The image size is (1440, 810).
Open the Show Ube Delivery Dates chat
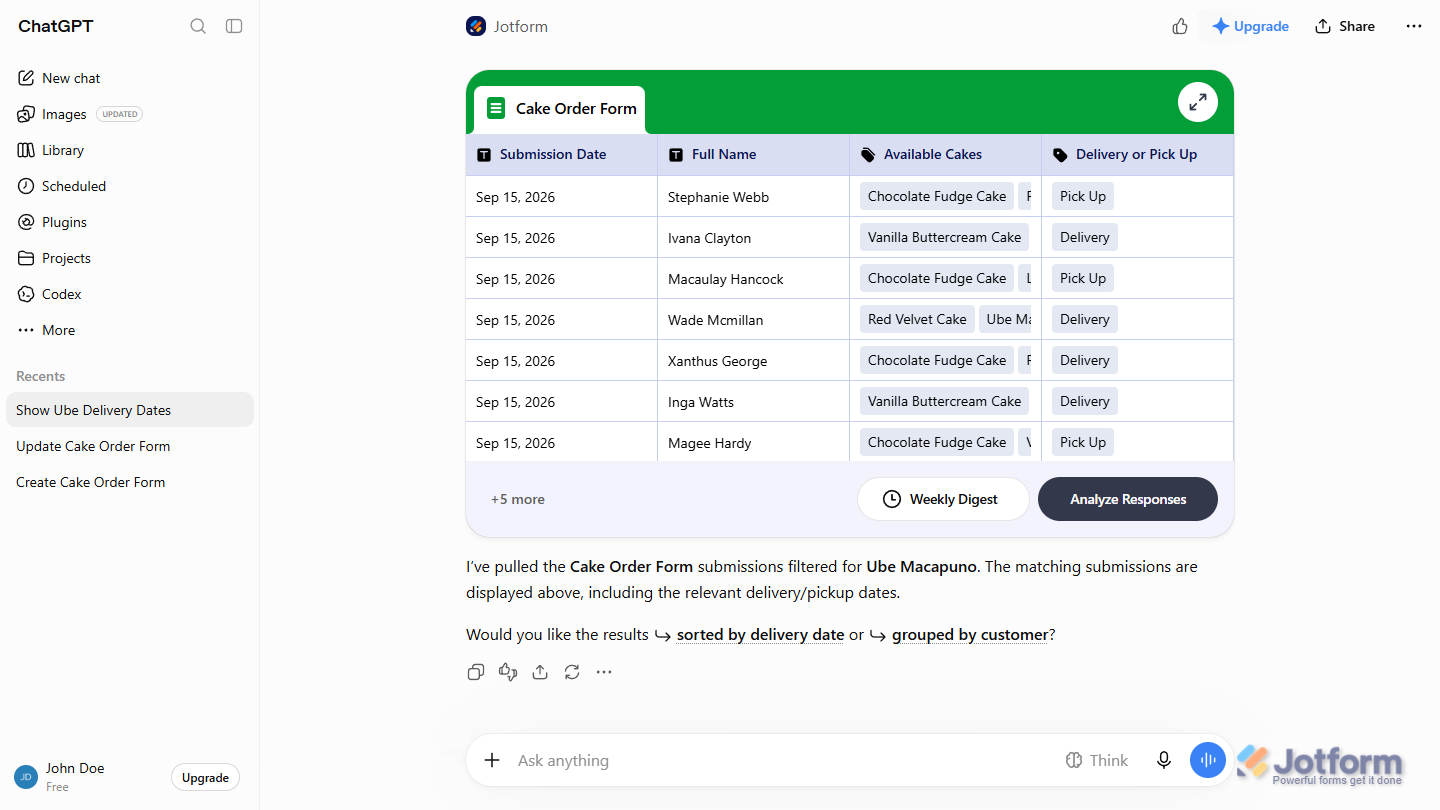(x=130, y=410)
